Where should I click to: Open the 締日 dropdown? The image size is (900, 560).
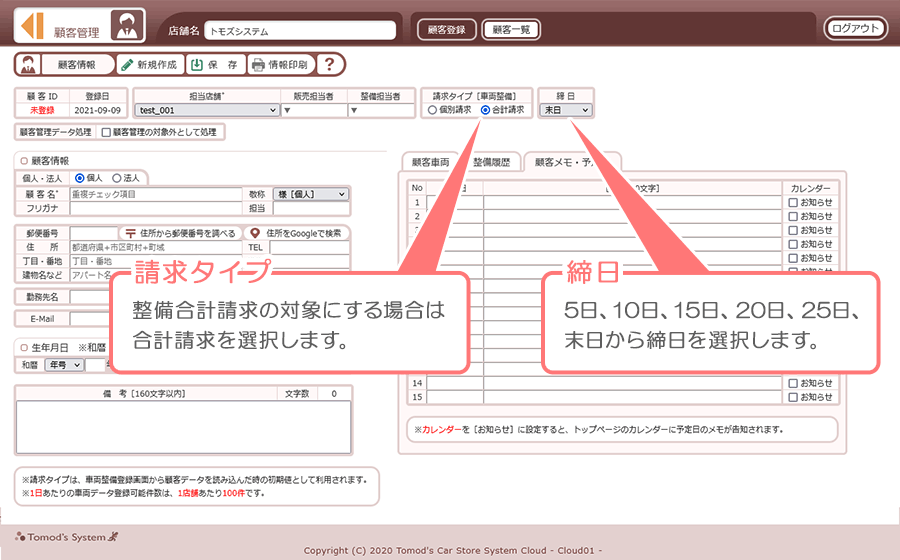tap(565, 110)
